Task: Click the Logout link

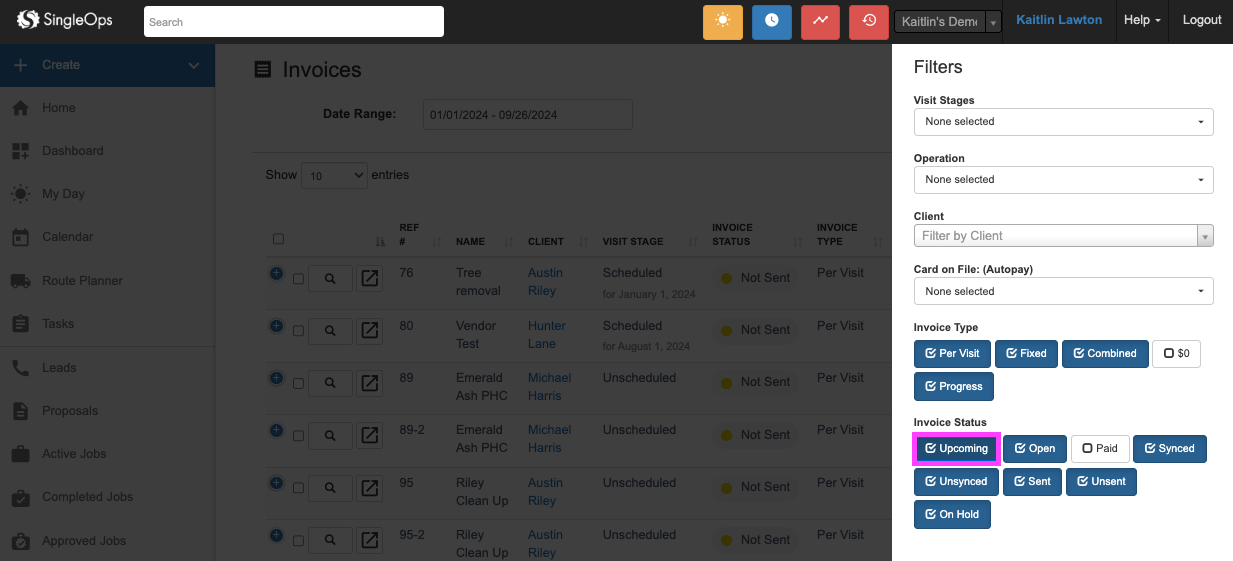Action: (1201, 20)
